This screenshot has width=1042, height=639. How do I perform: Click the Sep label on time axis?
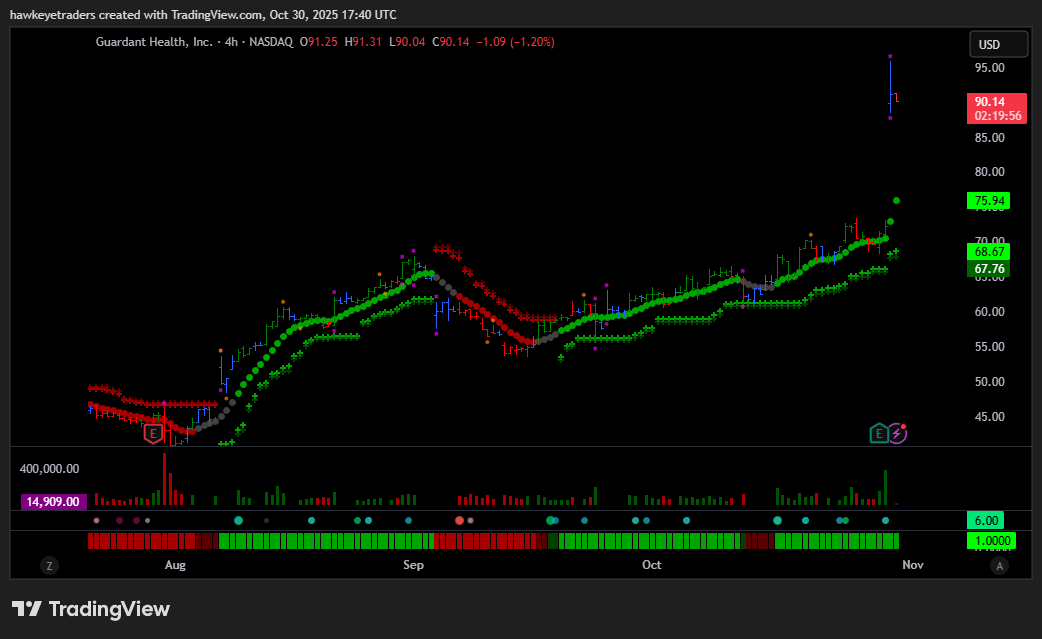click(413, 565)
